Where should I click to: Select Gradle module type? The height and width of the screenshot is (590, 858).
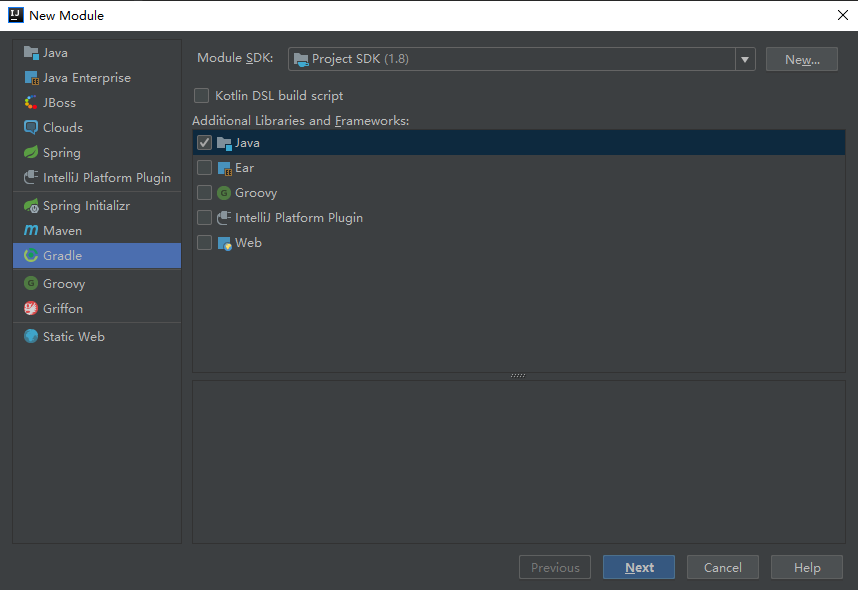[x=97, y=256]
